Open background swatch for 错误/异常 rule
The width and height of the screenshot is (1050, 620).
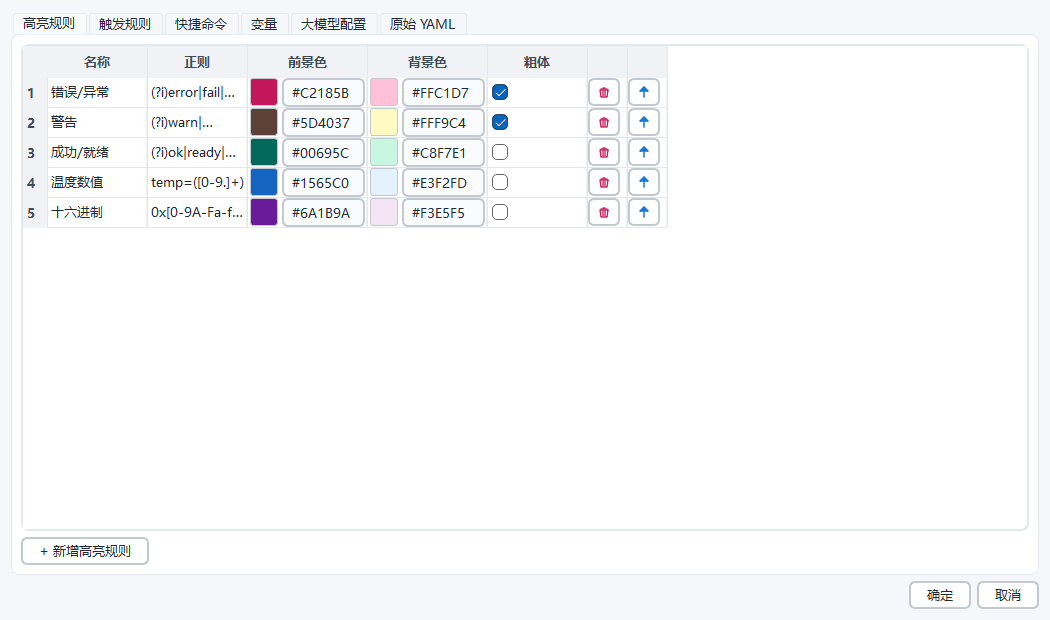pyautogui.click(x=384, y=92)
